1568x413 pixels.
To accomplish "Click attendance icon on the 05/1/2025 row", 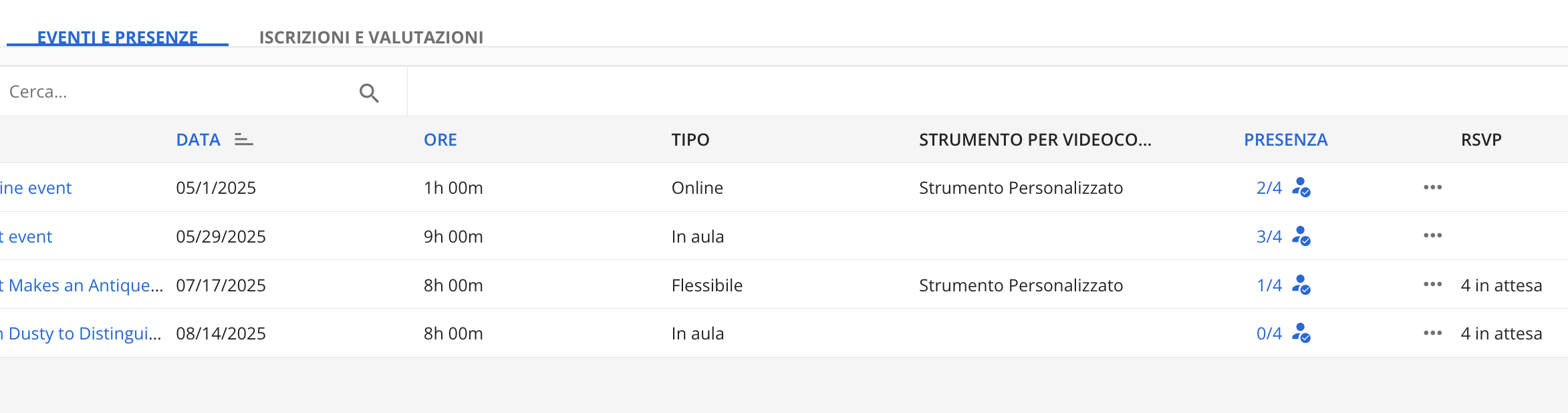I will click(1301, 188).
